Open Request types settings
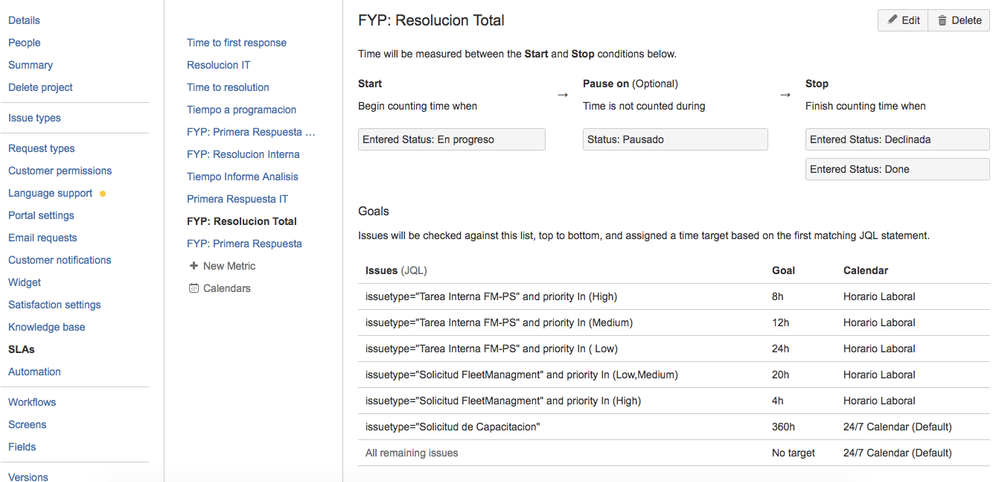 [x=41, y=148]
